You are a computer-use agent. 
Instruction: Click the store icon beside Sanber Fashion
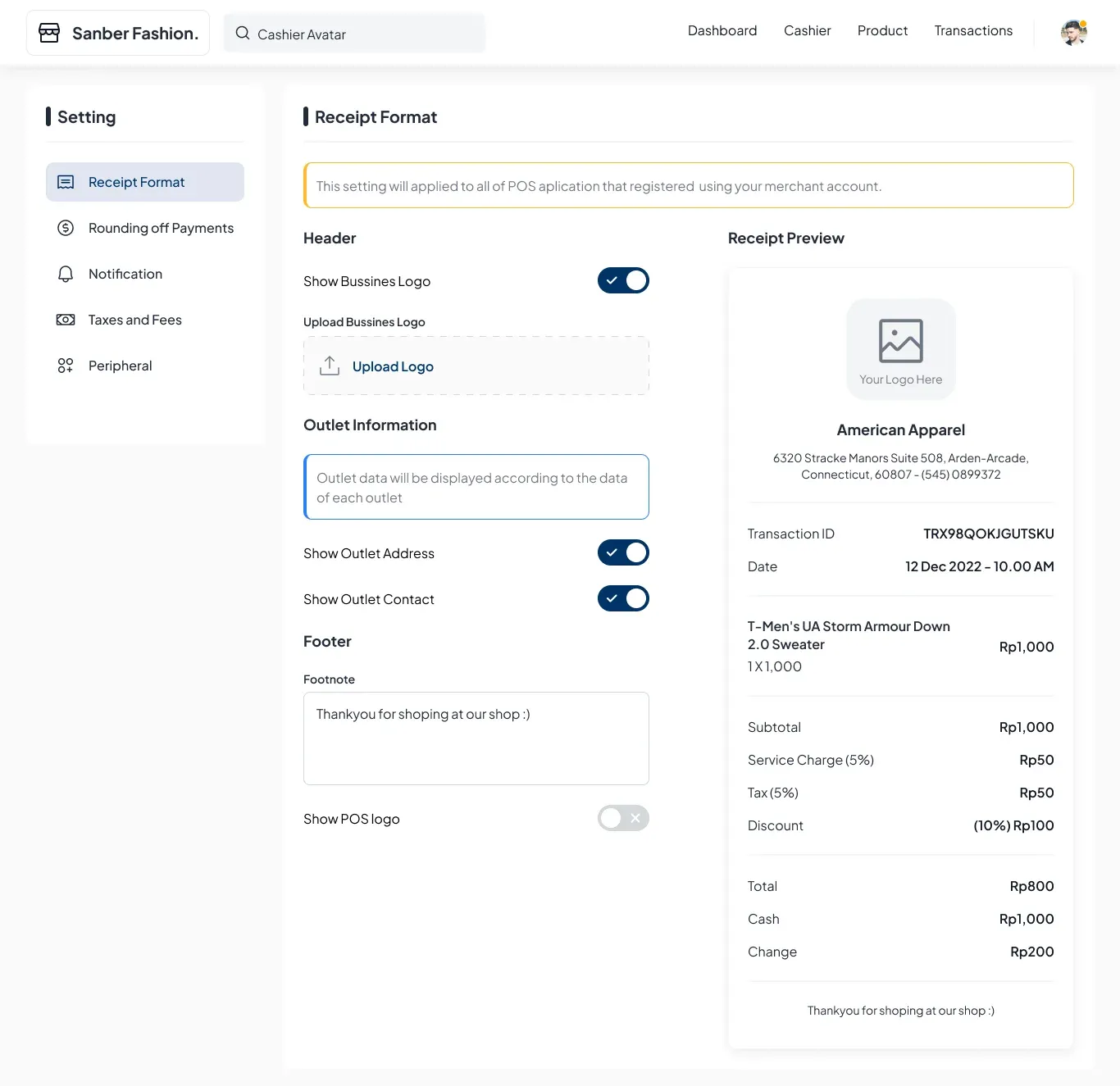pyautogui.click(x=49, y=33)
